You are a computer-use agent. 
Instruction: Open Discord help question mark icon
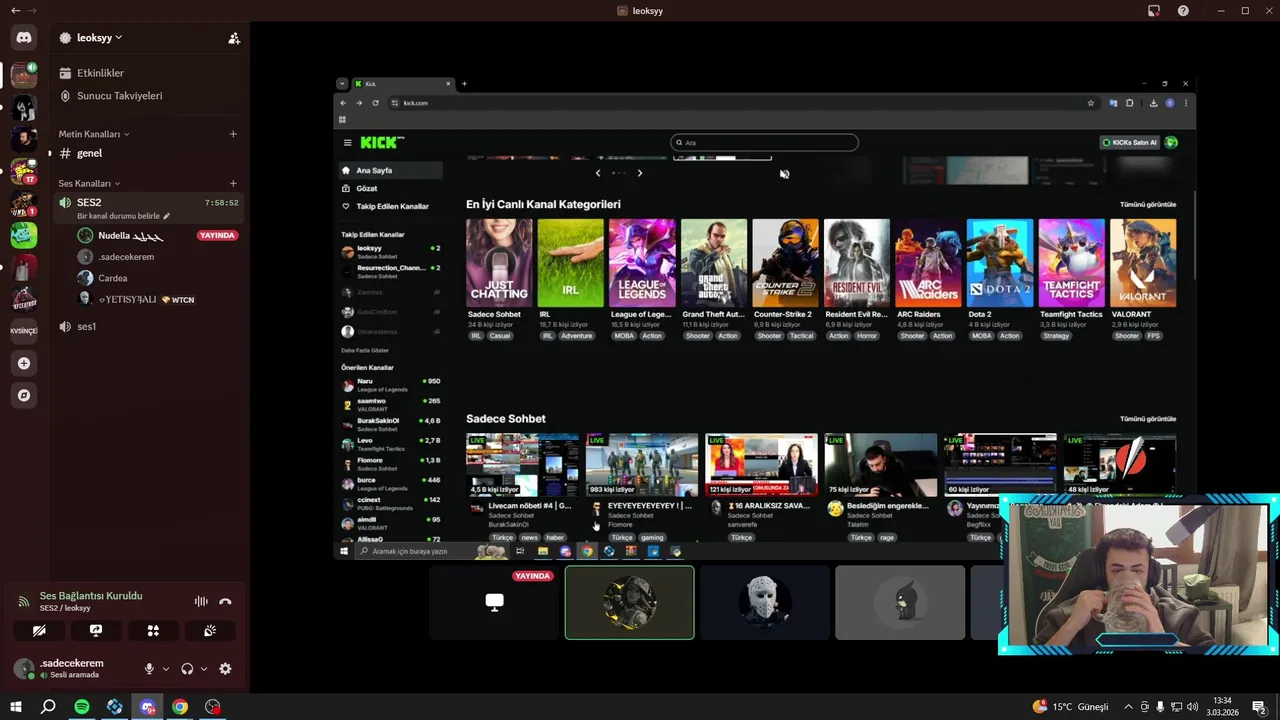[1183, 11]
